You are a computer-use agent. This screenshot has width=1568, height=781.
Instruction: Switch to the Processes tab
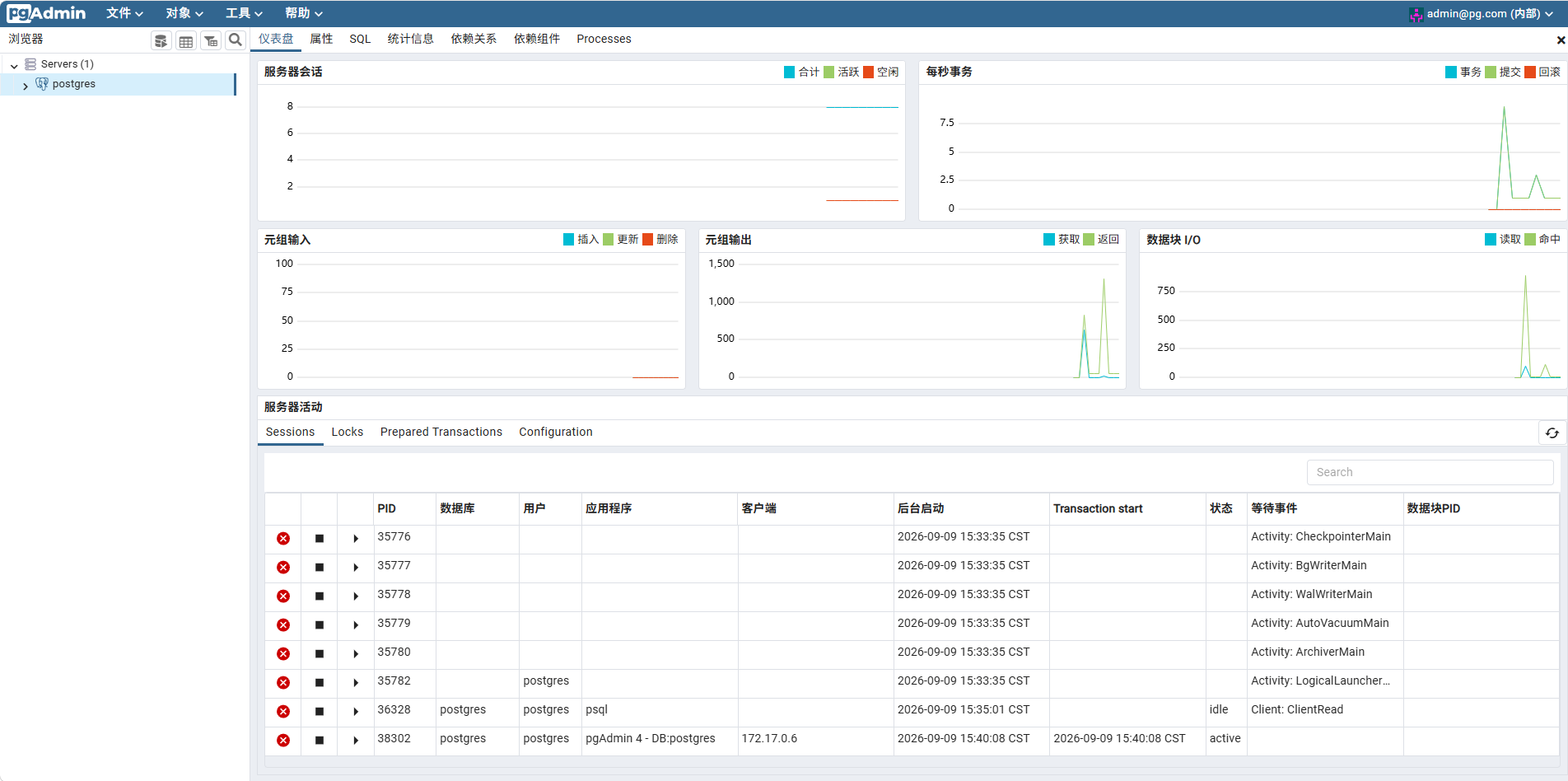pyautogui.click(x=604, y=39)
